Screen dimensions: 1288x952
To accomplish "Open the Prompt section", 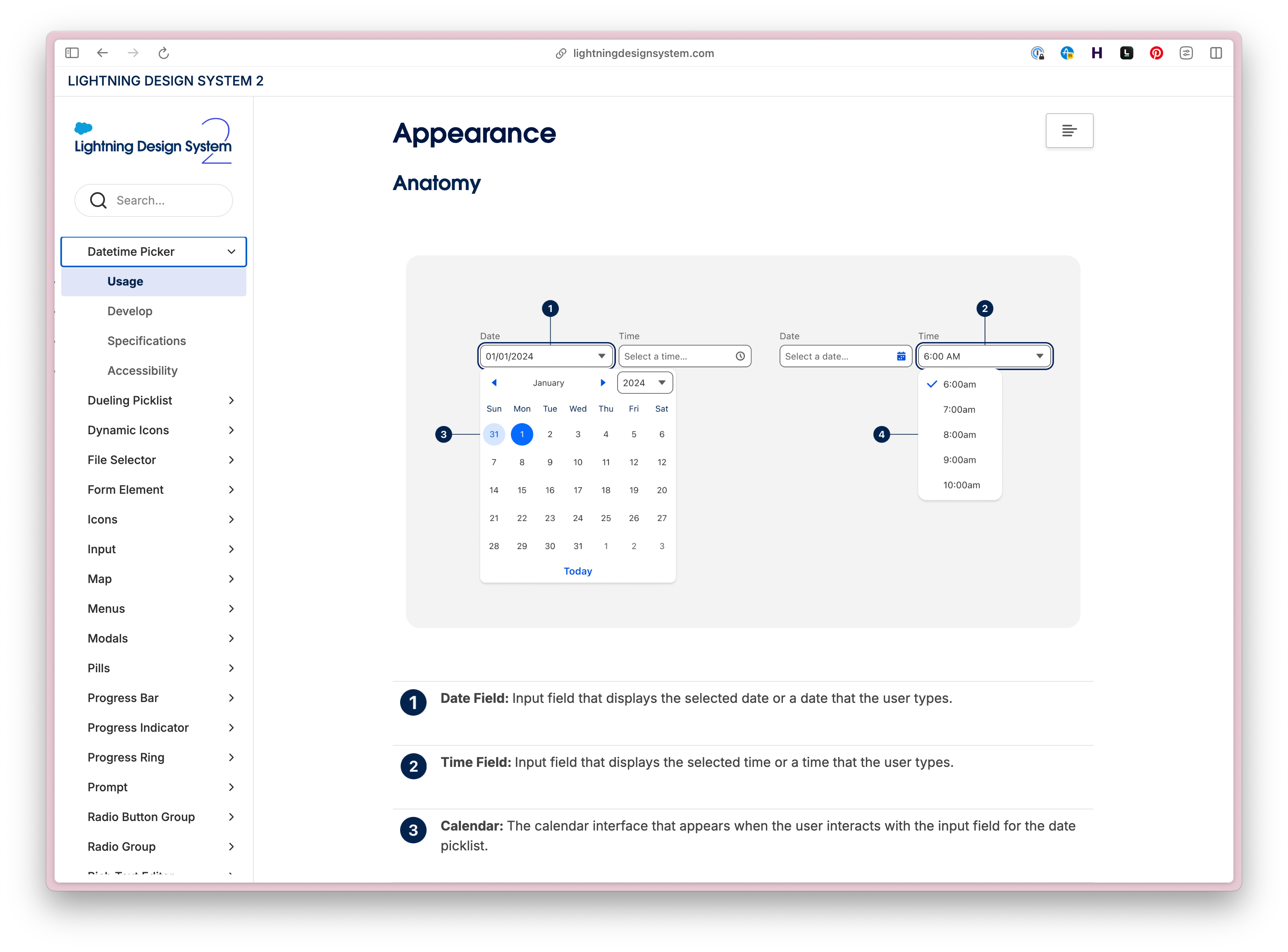I will pos(154,788).
